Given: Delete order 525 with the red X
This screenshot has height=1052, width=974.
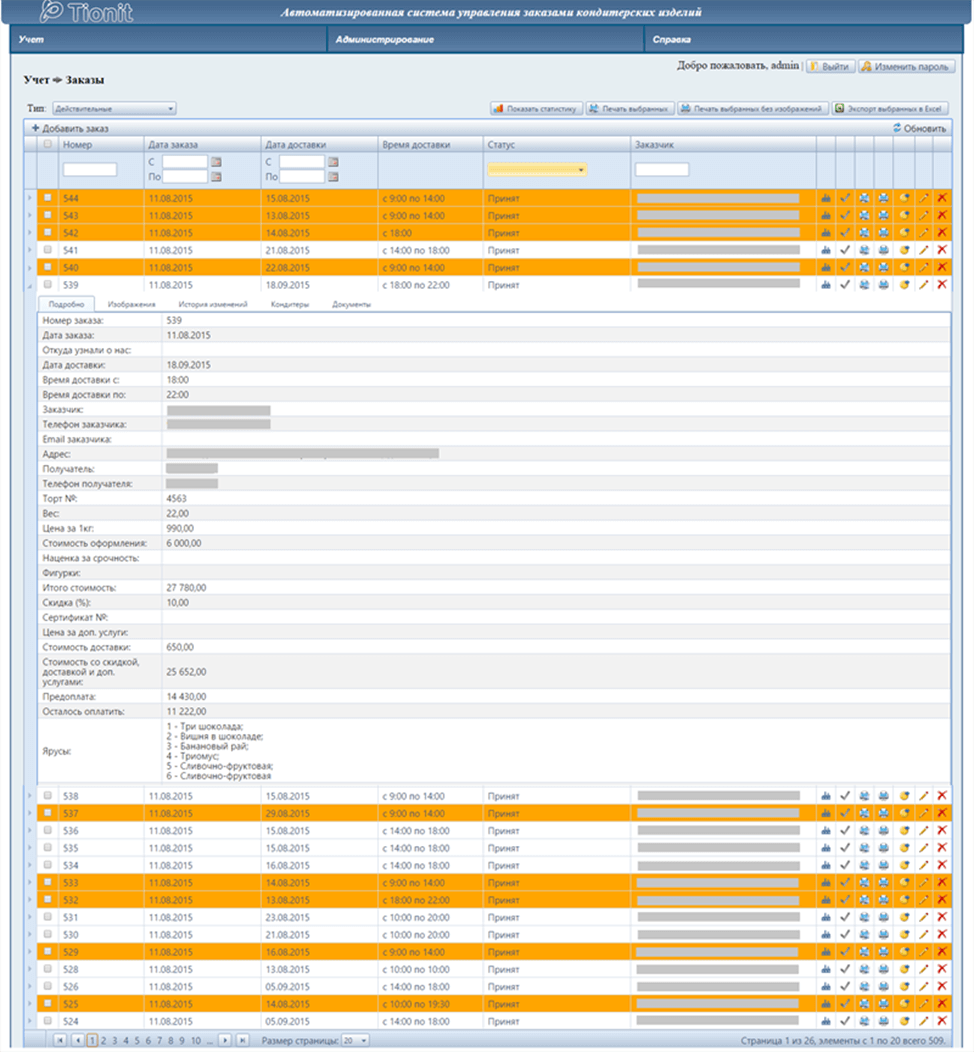Looking at the screenshot, I should [x=942, y=1004].
